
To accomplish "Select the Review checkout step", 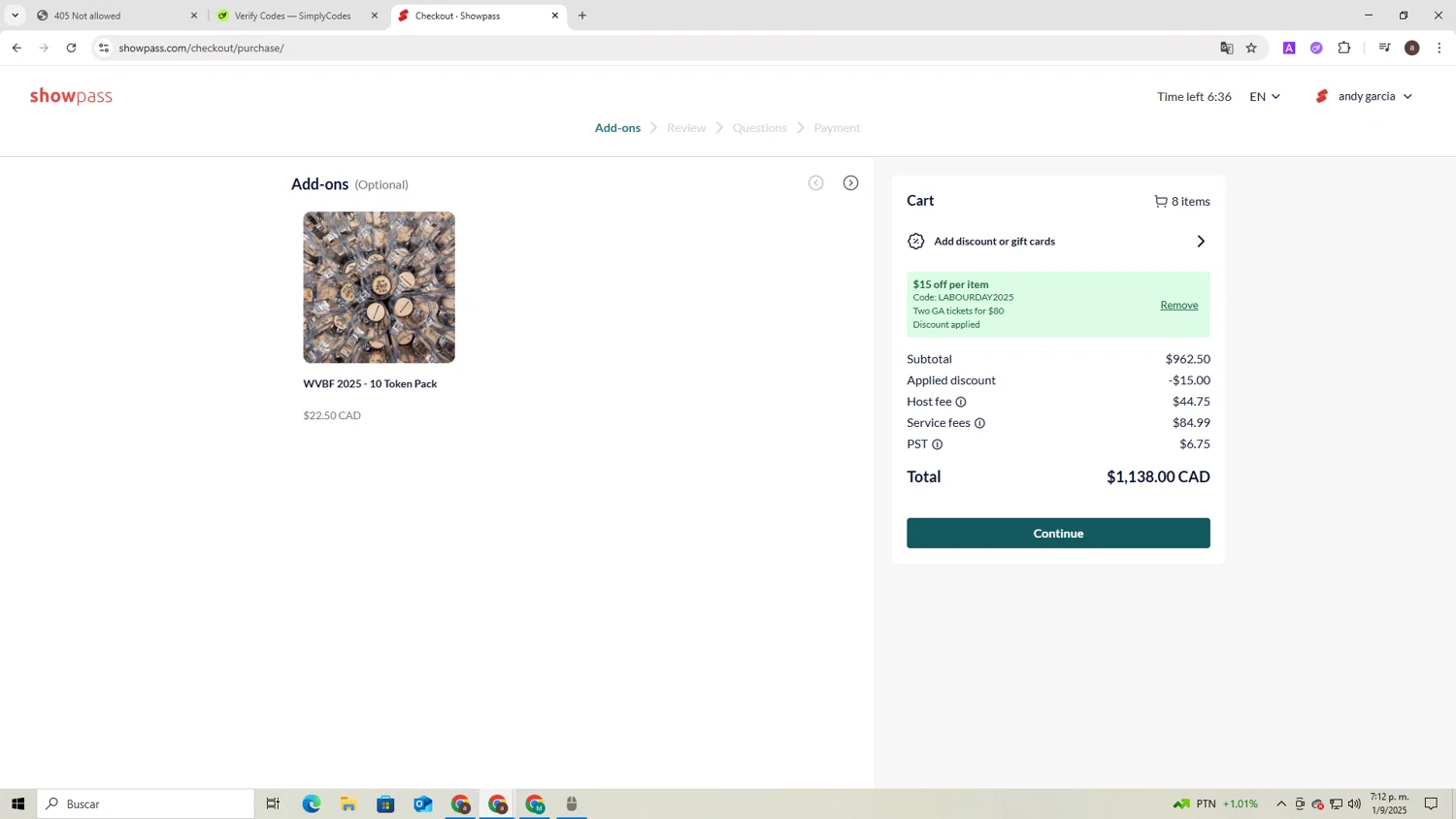I will [686, 128].
